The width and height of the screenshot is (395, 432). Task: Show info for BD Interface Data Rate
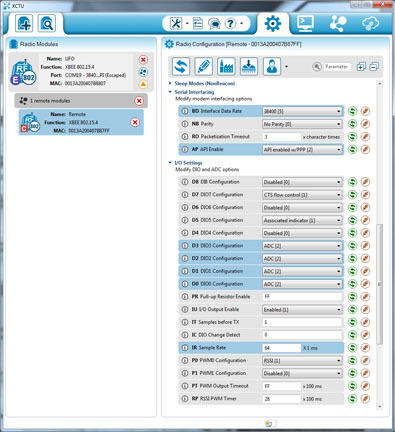184,111
